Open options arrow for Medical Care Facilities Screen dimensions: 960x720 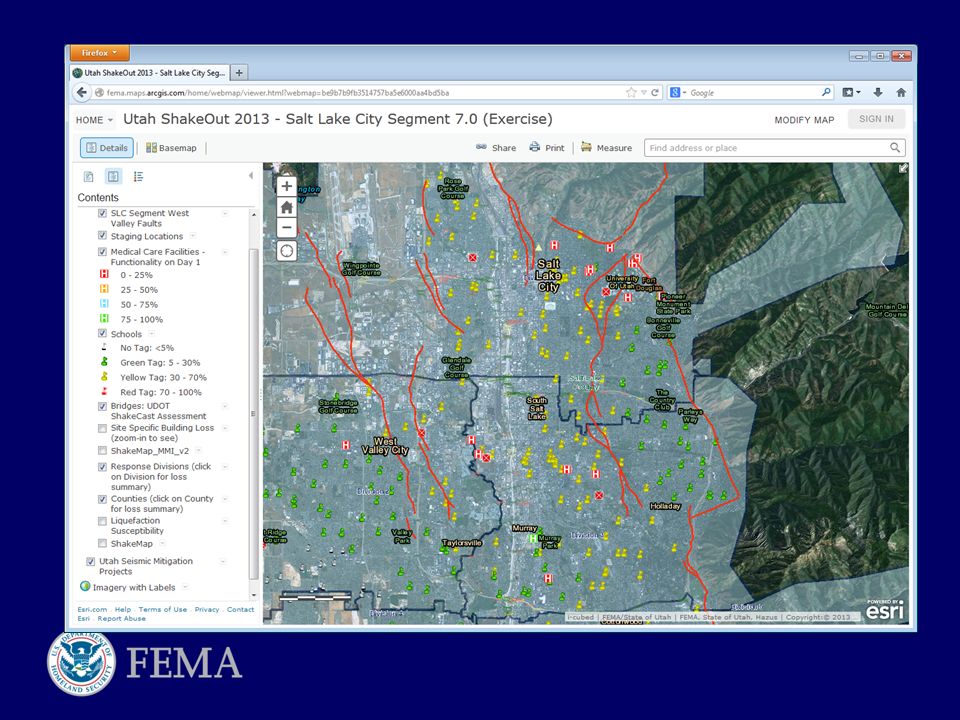tap(225, 252)
